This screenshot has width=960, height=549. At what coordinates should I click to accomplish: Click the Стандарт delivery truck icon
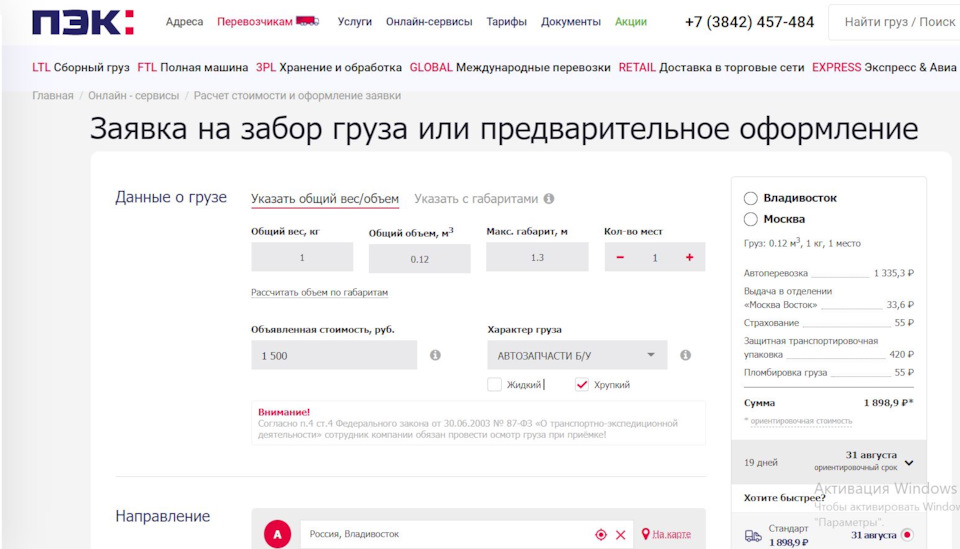tap(753, 536)
